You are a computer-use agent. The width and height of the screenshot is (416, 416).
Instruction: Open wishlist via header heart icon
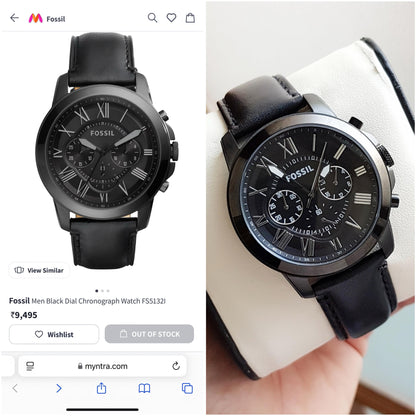pos(171,18)
